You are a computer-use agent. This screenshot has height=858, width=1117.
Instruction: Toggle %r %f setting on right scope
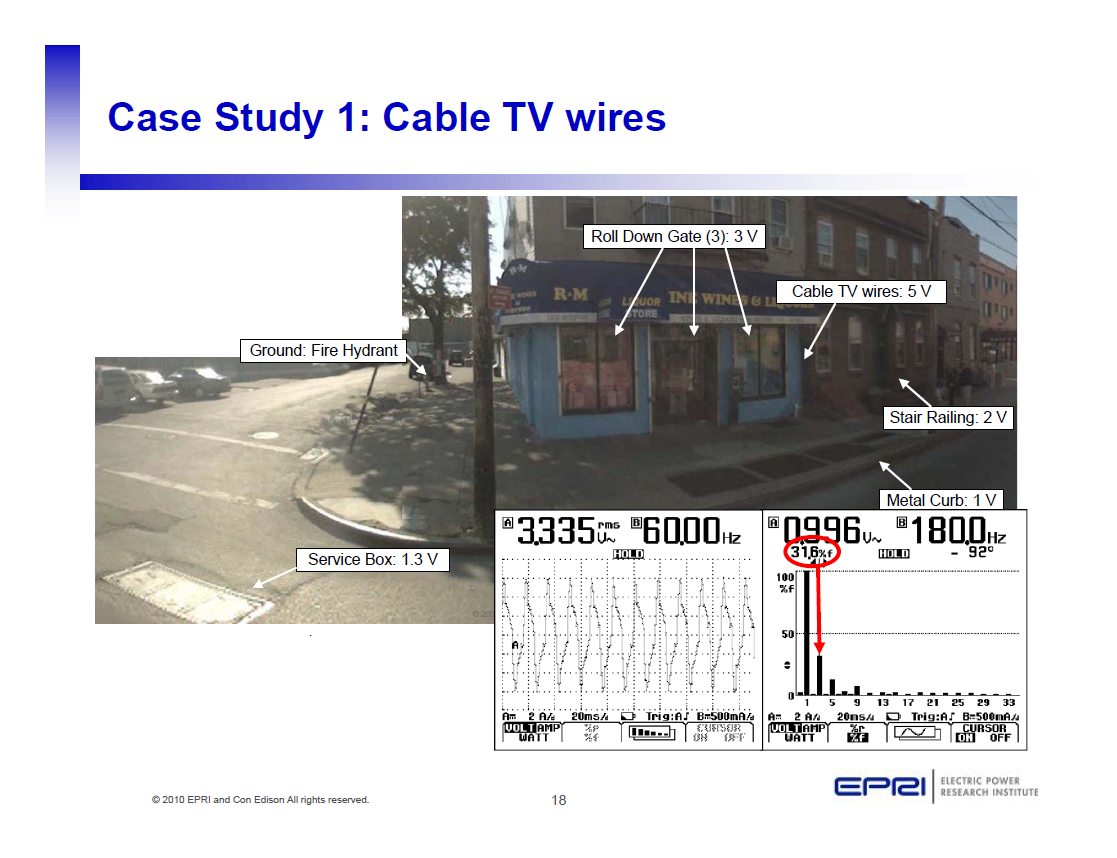[x=857, y=733]
